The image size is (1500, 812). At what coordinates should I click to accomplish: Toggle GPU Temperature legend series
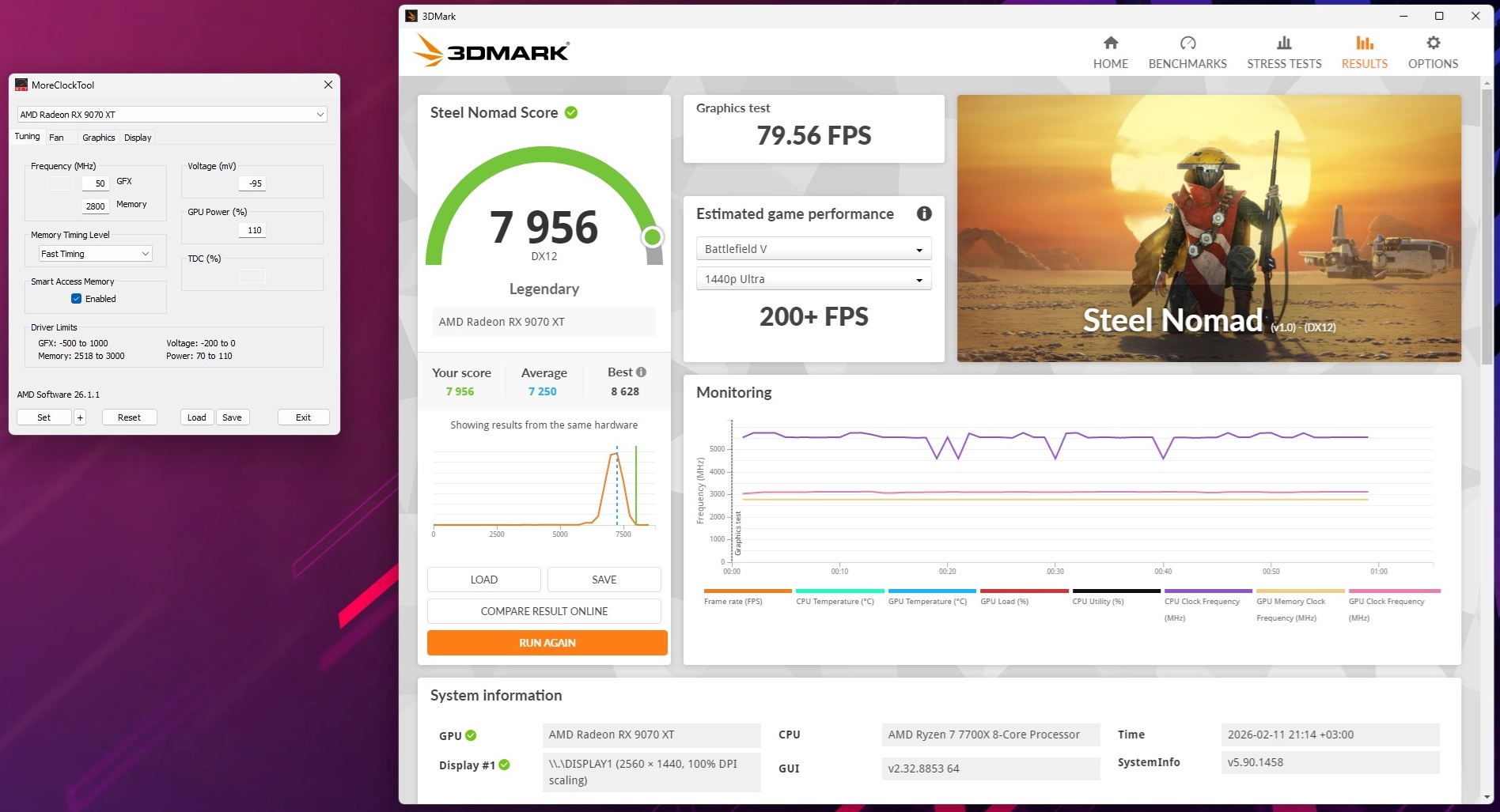pyautogui.click(x=932, y=598)
